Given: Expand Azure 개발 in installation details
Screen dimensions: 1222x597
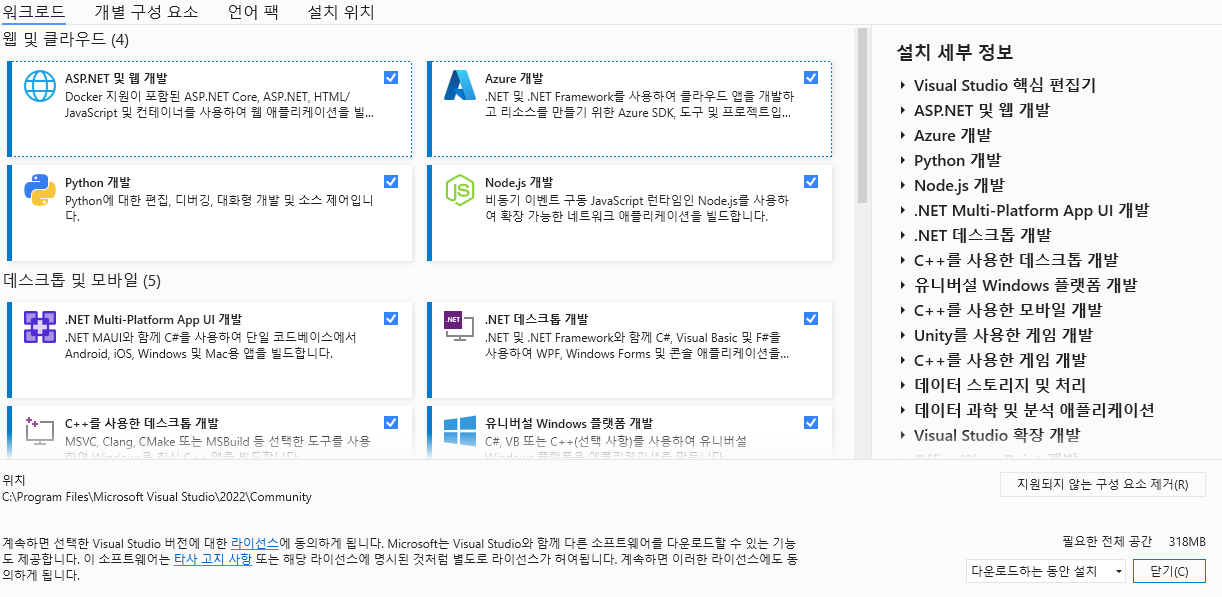Looking at the screenshot, I should click(902, 135).
